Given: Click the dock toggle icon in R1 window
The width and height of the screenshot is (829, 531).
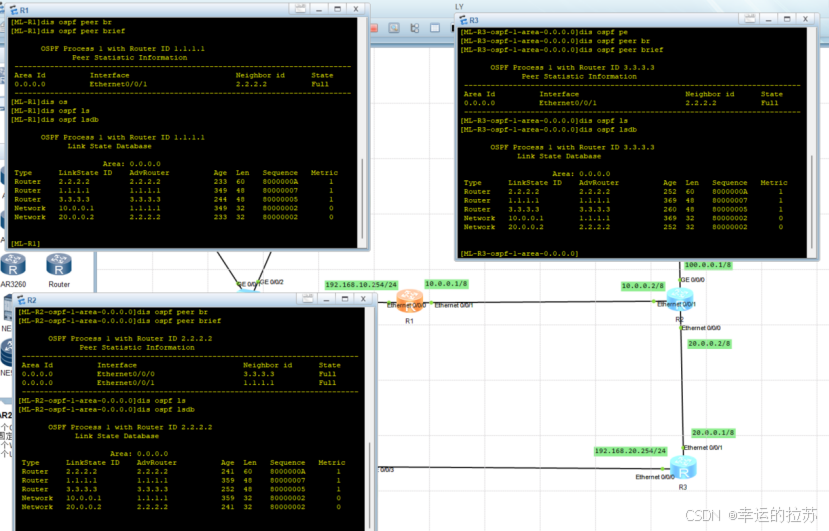Looking at the screenshot, I should pyautogui.click(x=300, y=8).
